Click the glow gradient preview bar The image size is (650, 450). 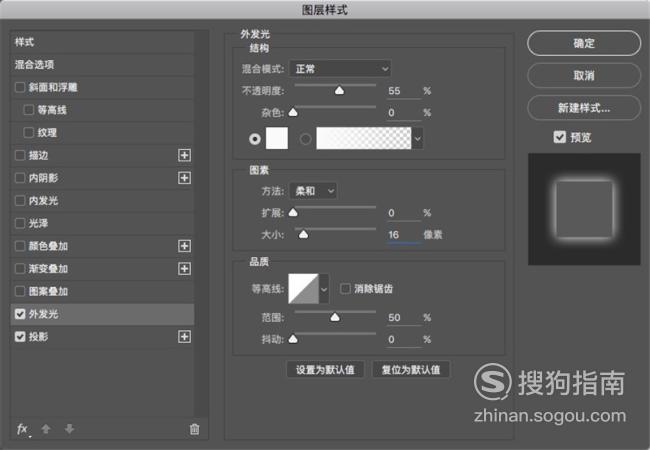pyautogui.click(x=364, y=138)
